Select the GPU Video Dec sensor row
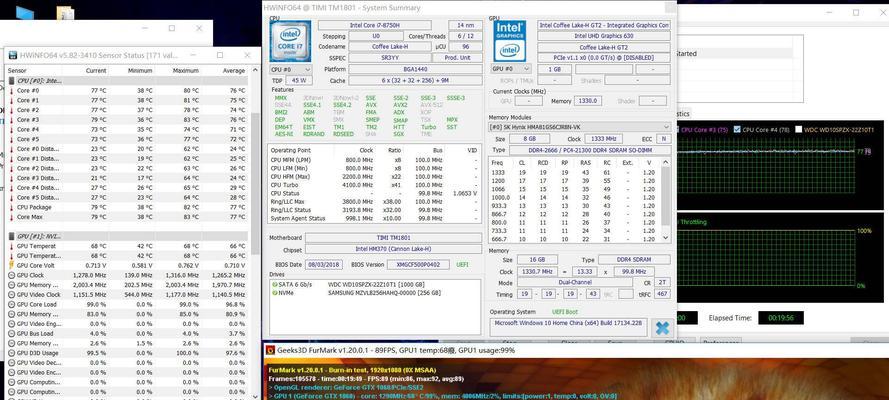The width and height of the screenshot is (889, 400). (x=127, y=363)
